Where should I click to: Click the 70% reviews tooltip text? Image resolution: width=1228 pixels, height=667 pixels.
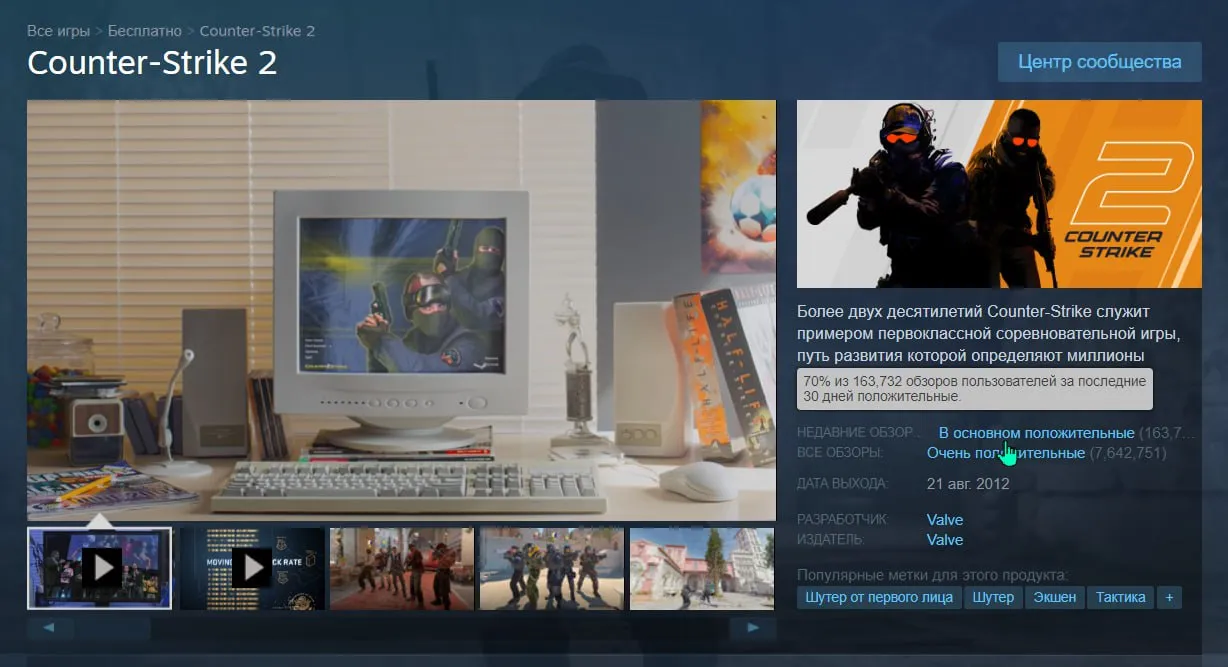[974, 388]
